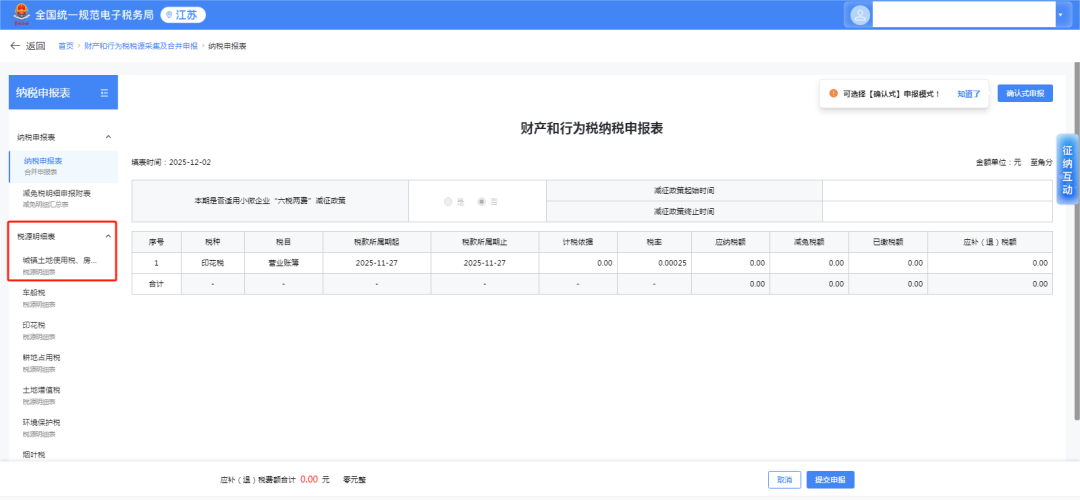Click the 税率 column header
The width and height of the screenshot is (1080, 500).
[654, 242]
